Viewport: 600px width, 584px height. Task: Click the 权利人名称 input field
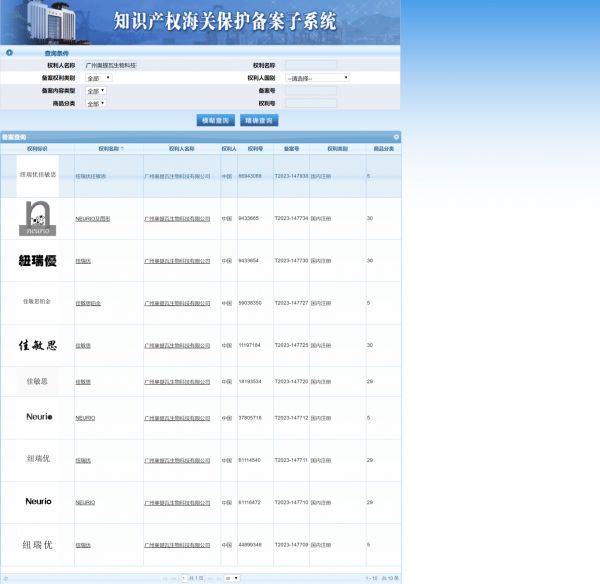[x=140, y=64]
